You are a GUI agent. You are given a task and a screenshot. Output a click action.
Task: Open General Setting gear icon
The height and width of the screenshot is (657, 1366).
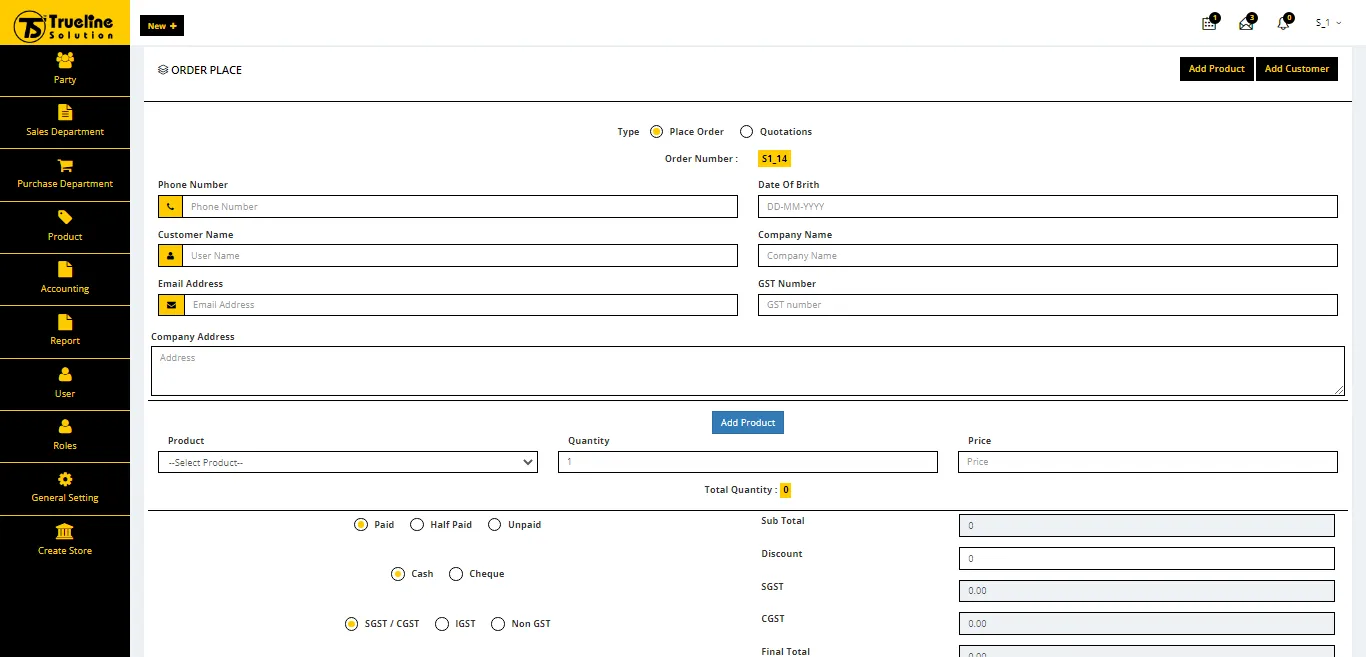pos(65,479)
